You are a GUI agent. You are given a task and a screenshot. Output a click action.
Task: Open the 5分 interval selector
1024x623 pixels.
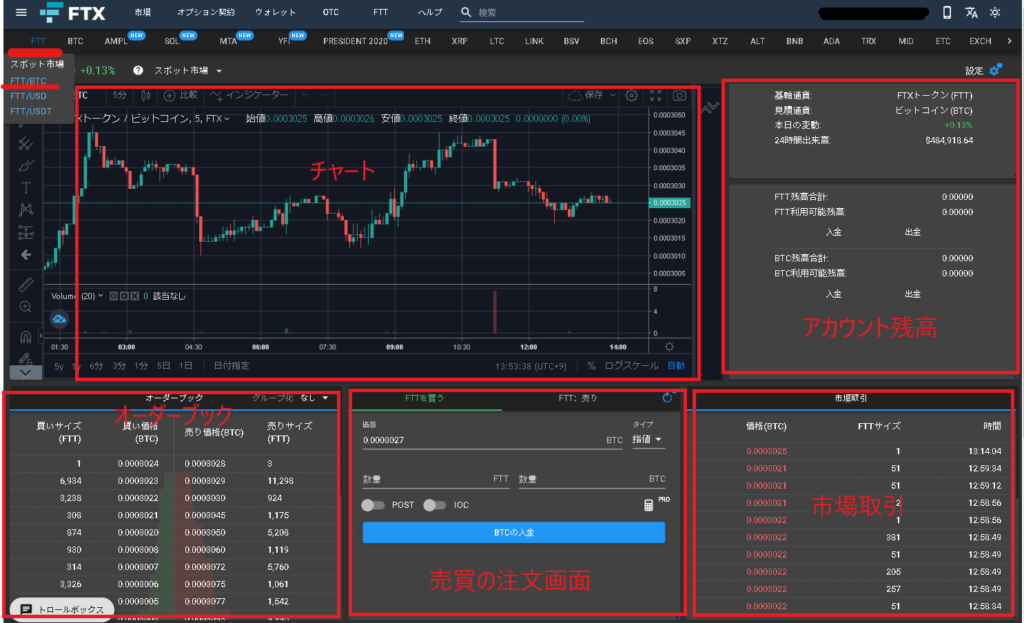(120, 95)
